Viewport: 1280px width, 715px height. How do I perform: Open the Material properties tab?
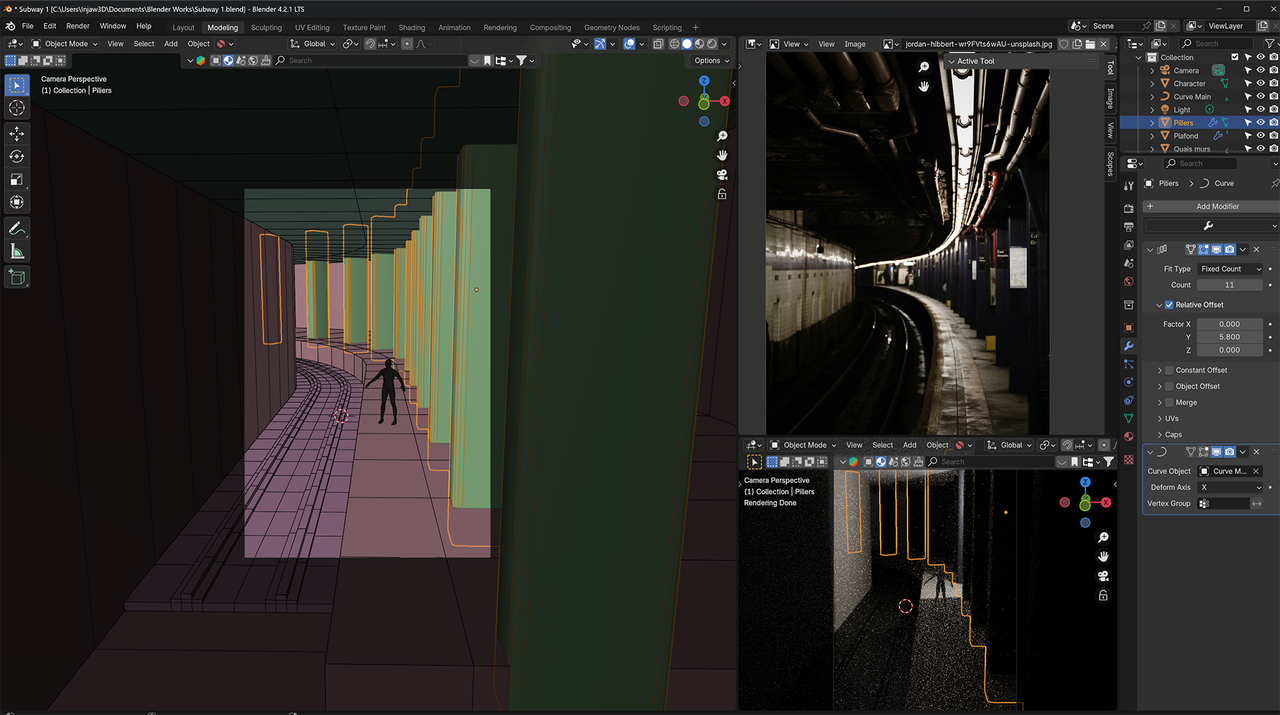coord(1129,437)
